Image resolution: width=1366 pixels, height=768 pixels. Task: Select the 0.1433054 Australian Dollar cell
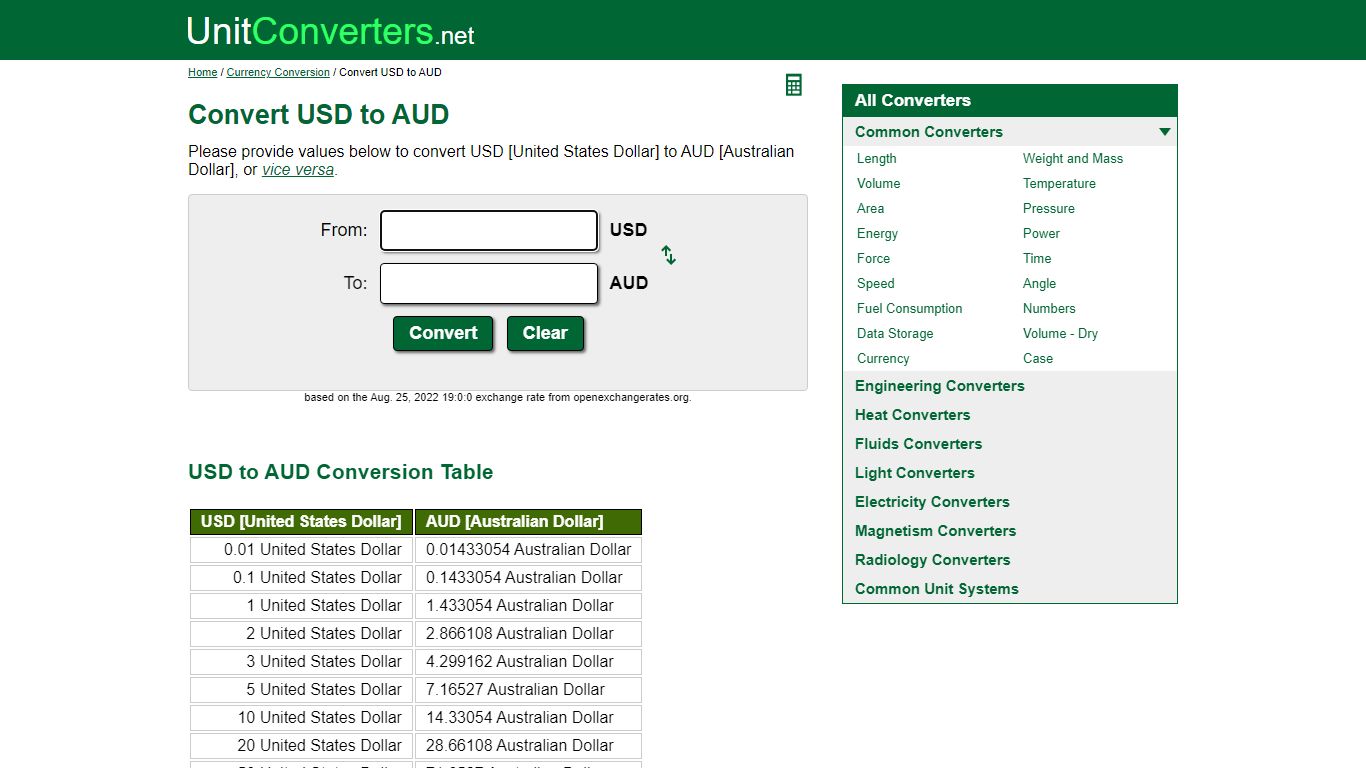tap(528, 578)
